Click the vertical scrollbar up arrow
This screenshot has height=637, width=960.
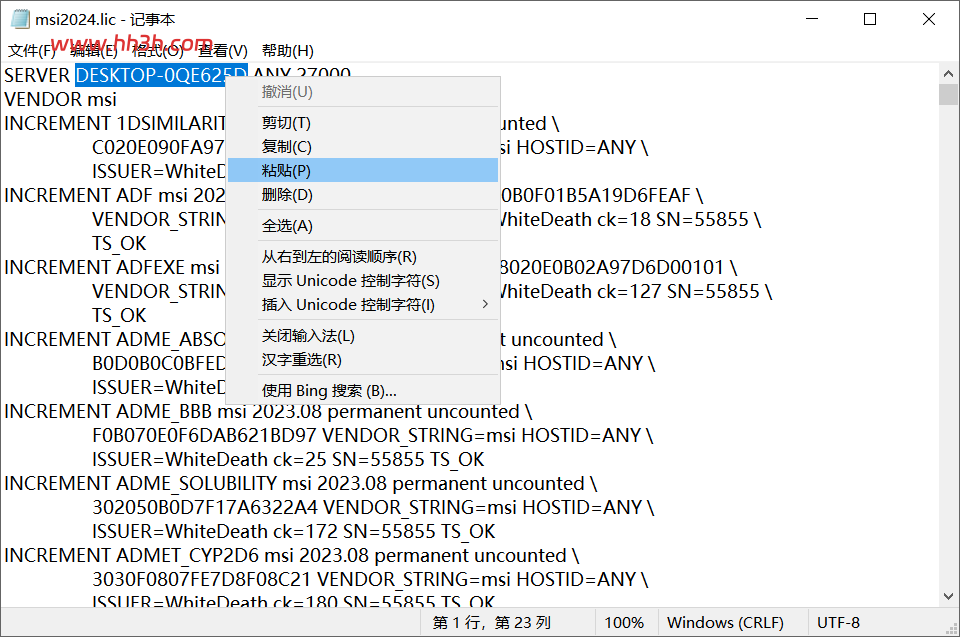pyautogui.click(x=948, y=74)
